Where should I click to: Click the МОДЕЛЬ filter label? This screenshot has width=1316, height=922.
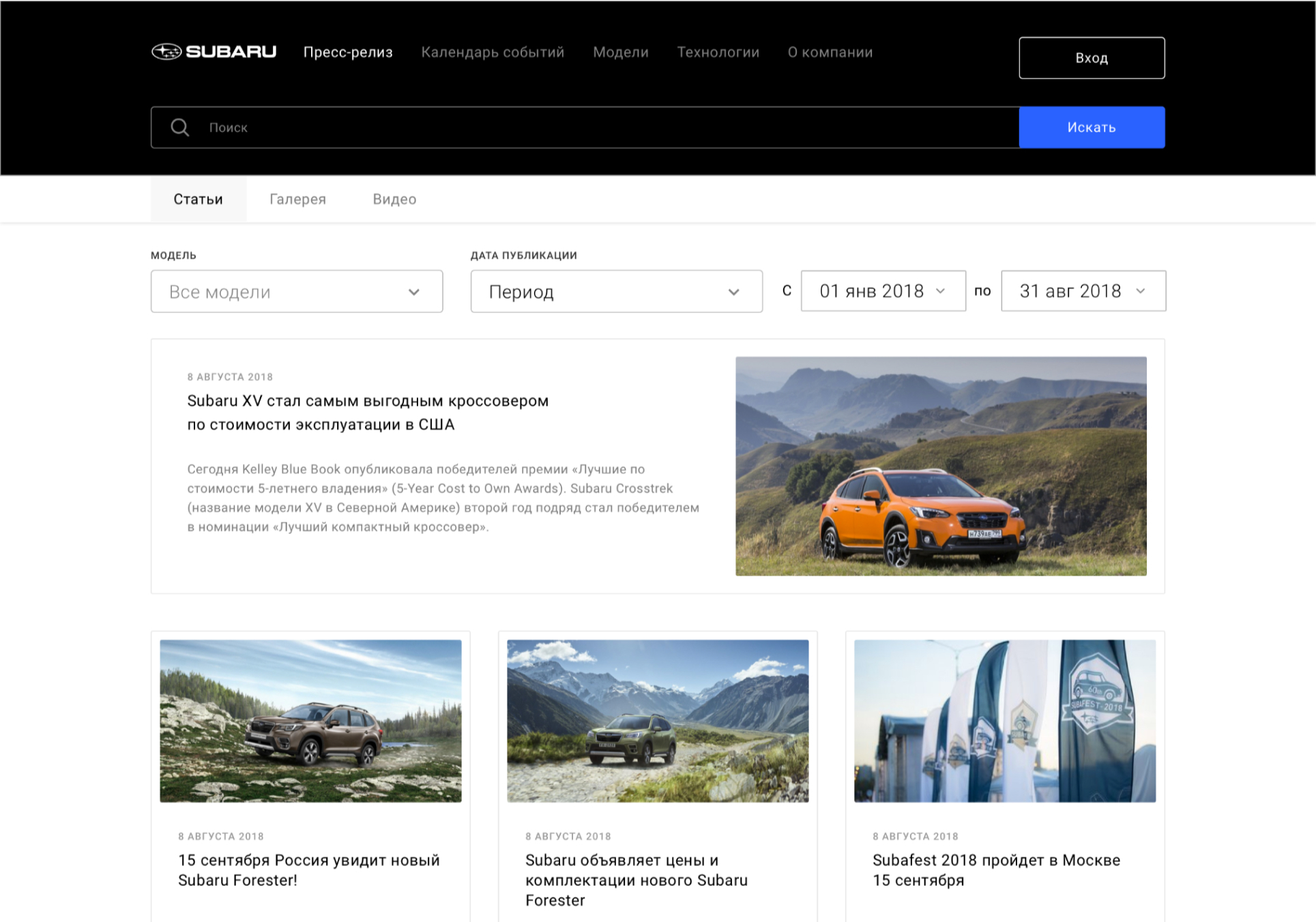(x=173, y=255)
